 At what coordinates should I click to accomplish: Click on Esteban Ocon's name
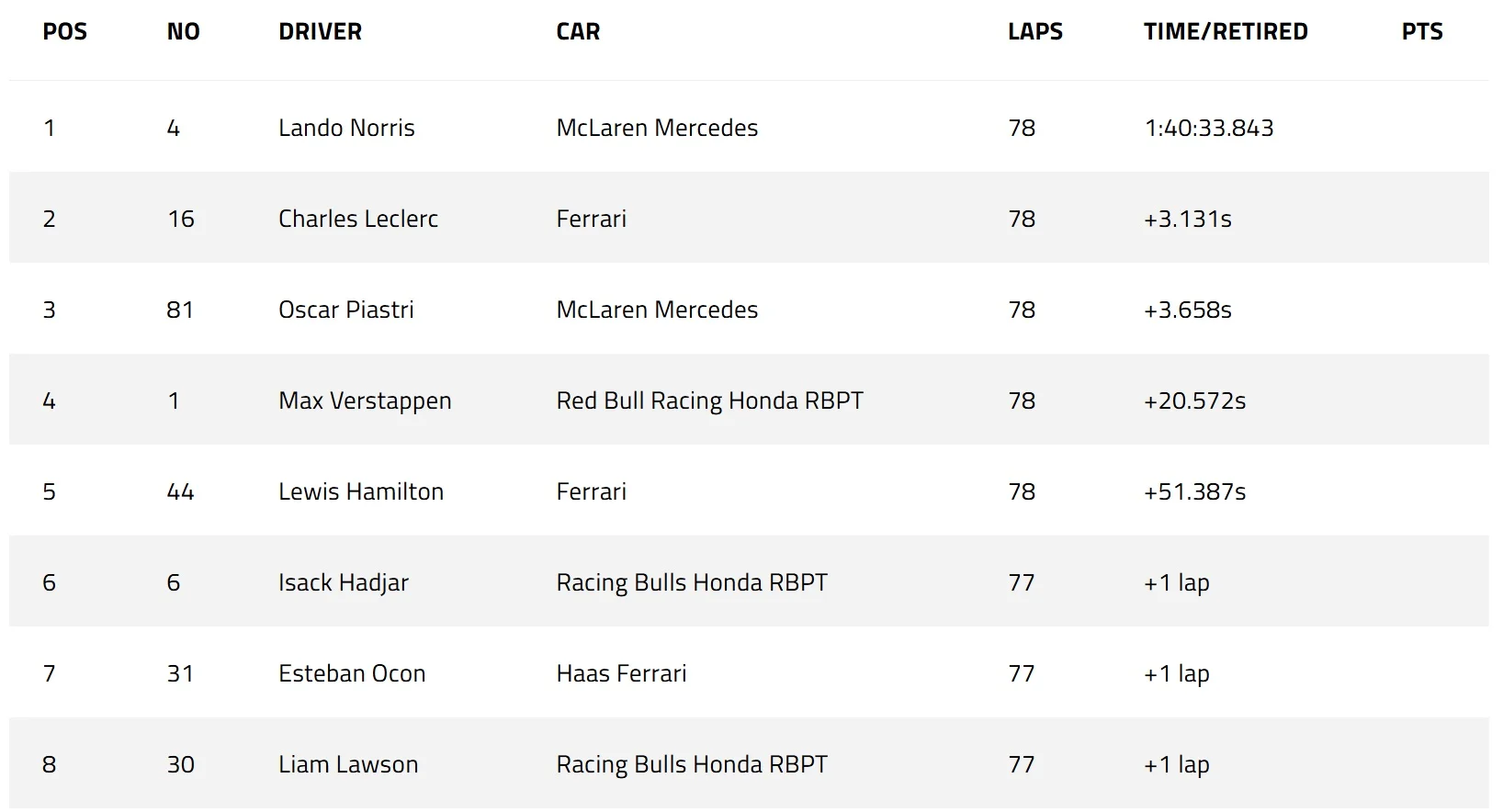(352, 674)
